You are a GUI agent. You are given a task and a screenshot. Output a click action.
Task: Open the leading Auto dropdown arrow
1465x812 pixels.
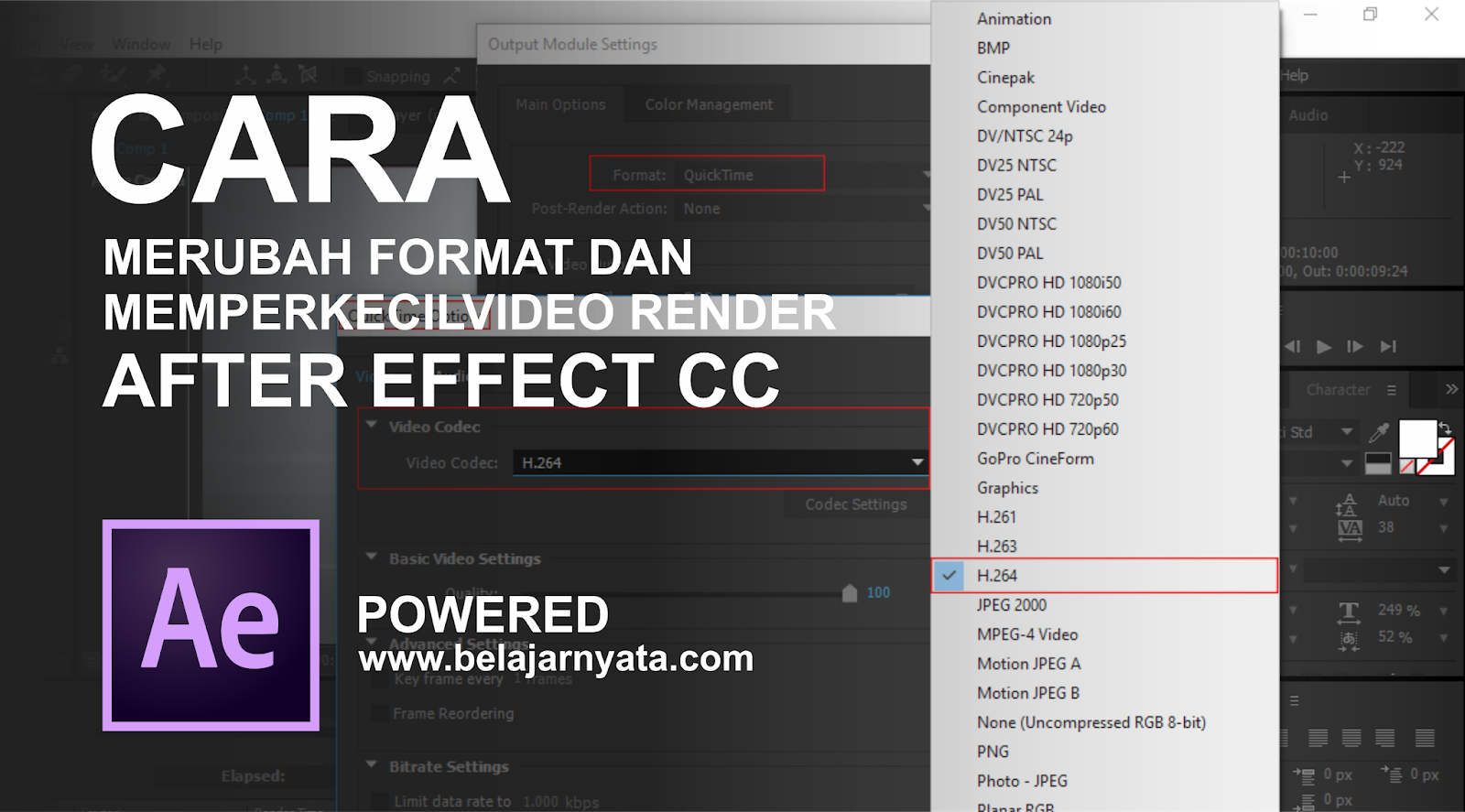(x=1444, y=502)
